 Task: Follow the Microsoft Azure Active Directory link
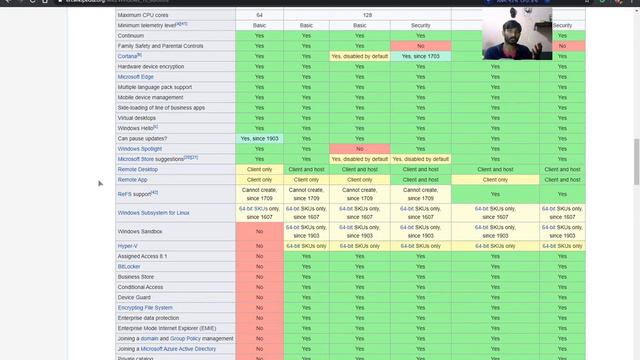[178, 349]
